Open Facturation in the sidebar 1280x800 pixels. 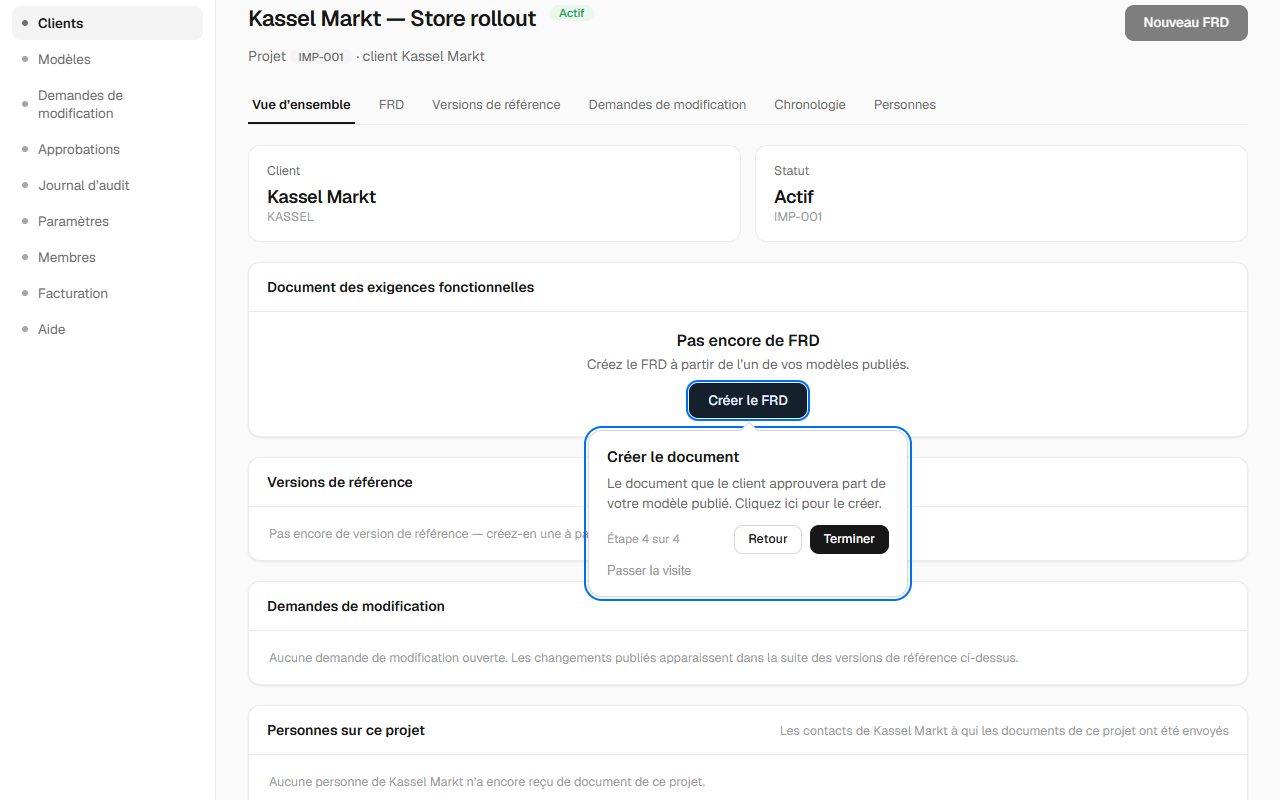(107, 293)
